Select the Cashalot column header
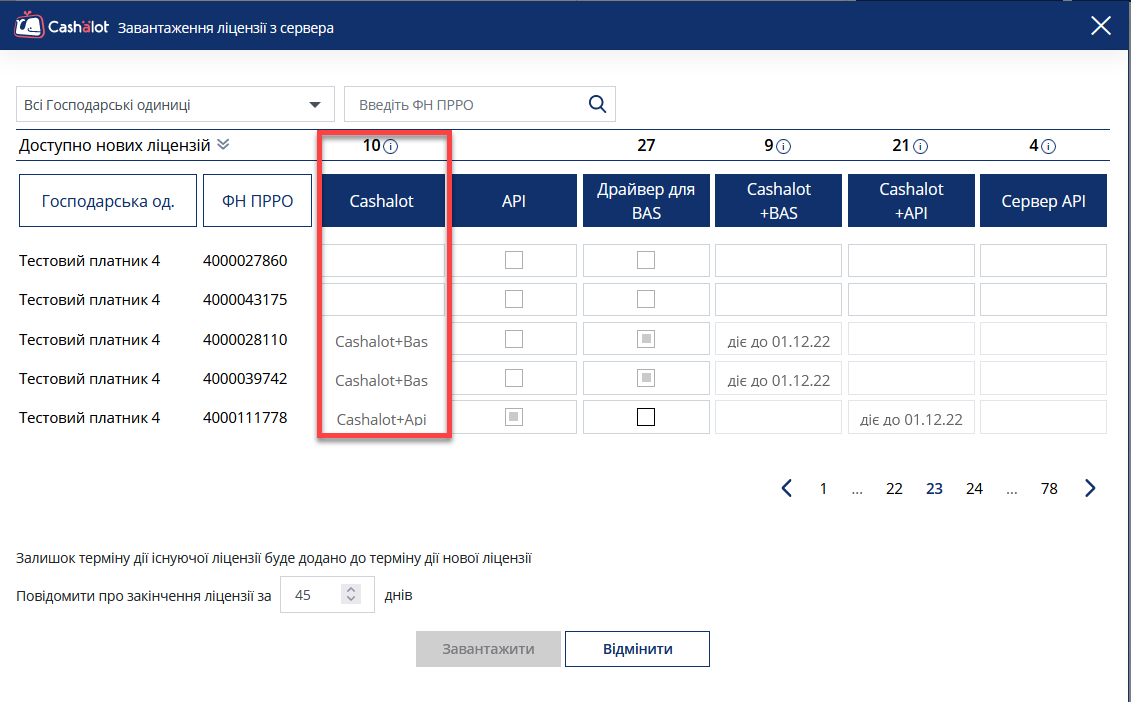This screenshot has width=1131, height=702. point(382,201)
